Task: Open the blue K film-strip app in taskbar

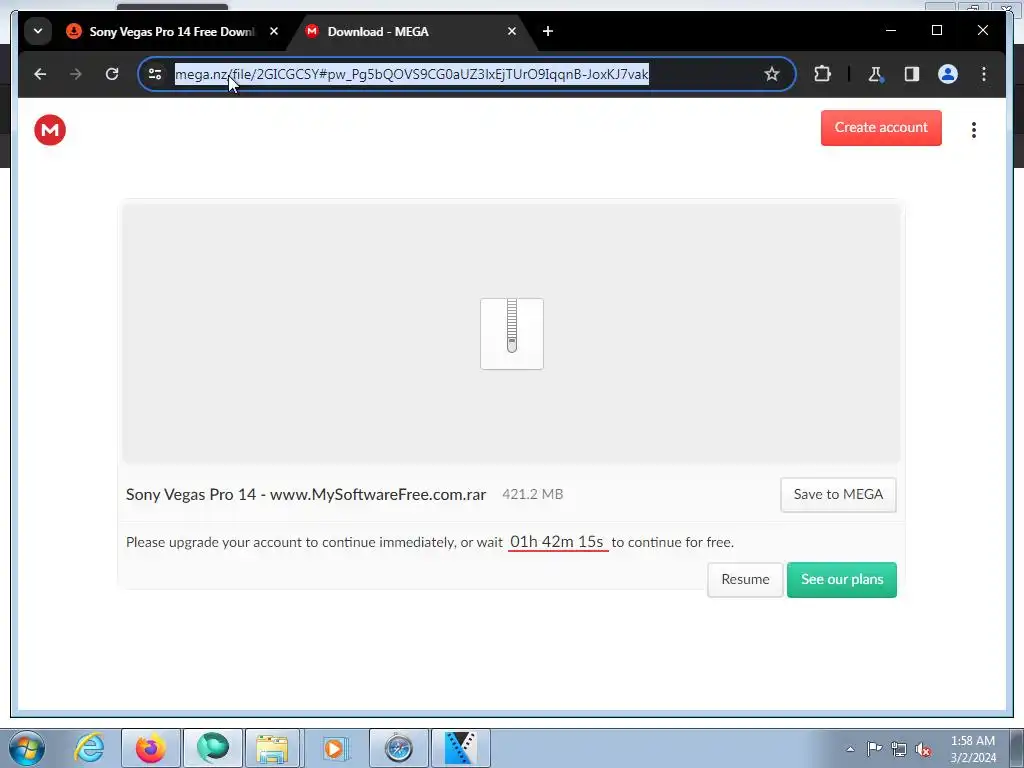Action: point(460,748)
